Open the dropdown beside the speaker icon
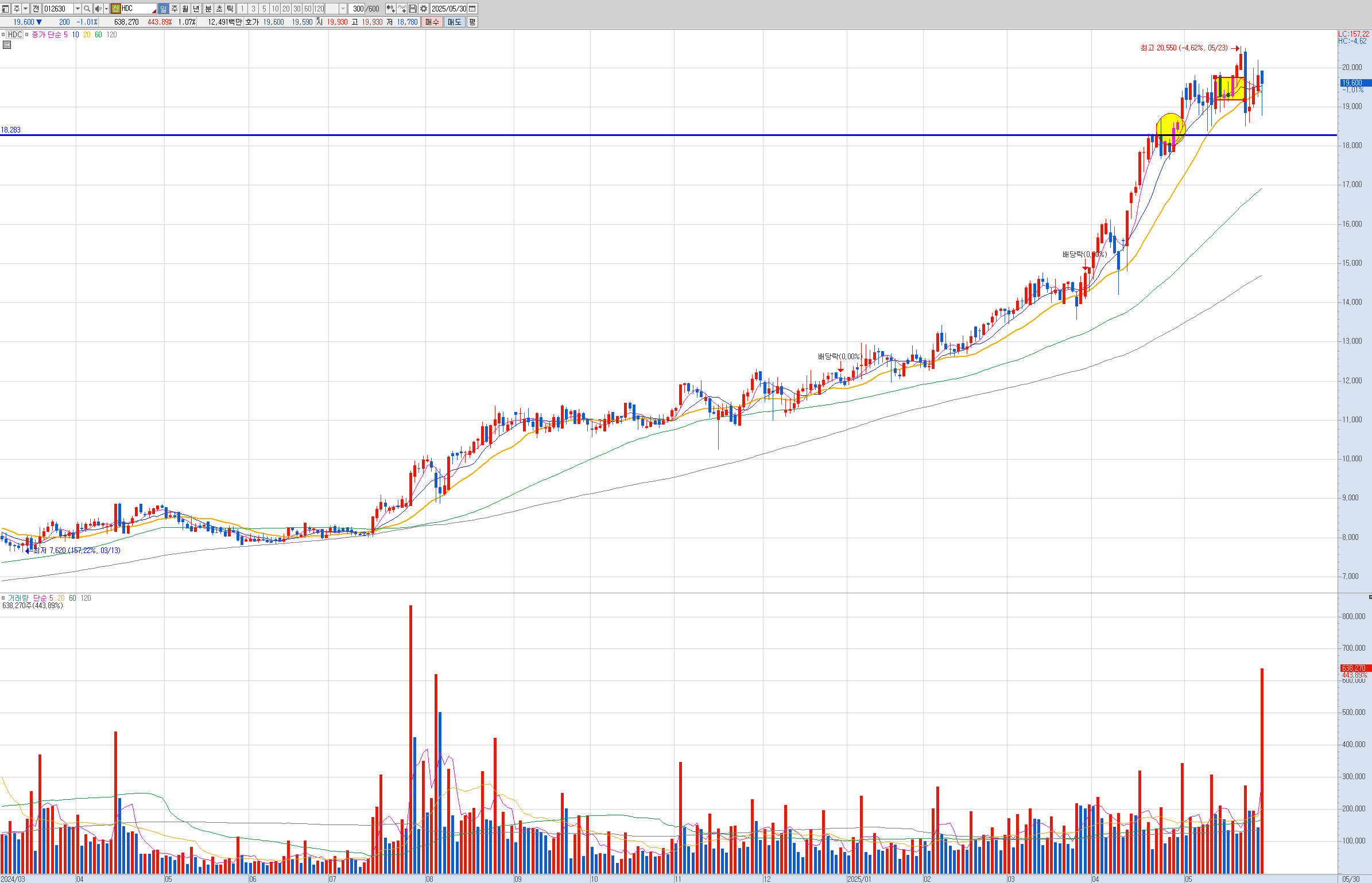This screenshot has height=883, width=1372. coord(106,9)
